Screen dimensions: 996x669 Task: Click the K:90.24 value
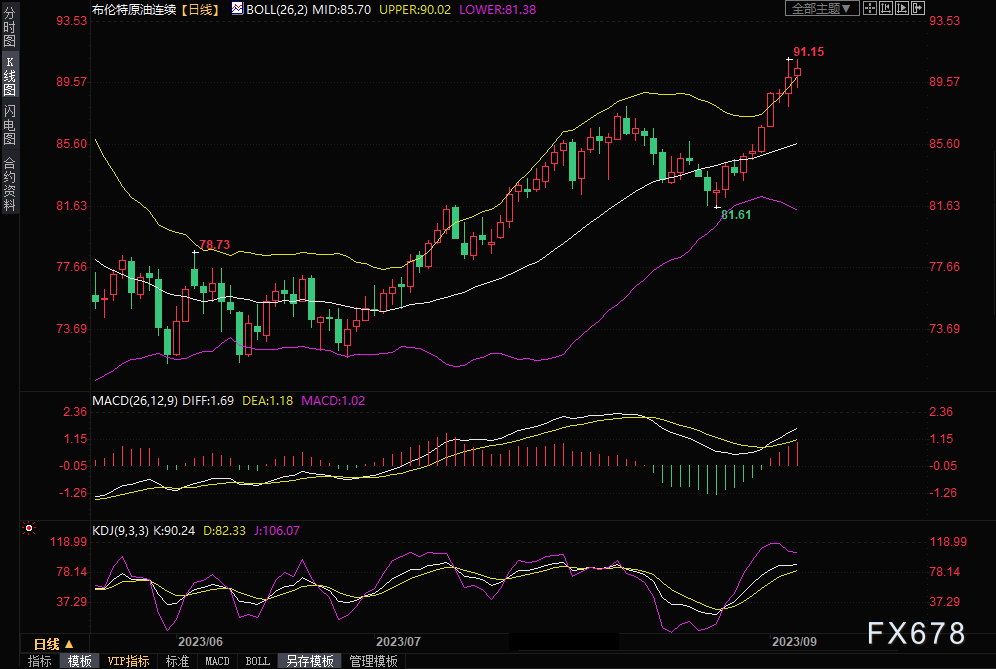tap(174, 530)
